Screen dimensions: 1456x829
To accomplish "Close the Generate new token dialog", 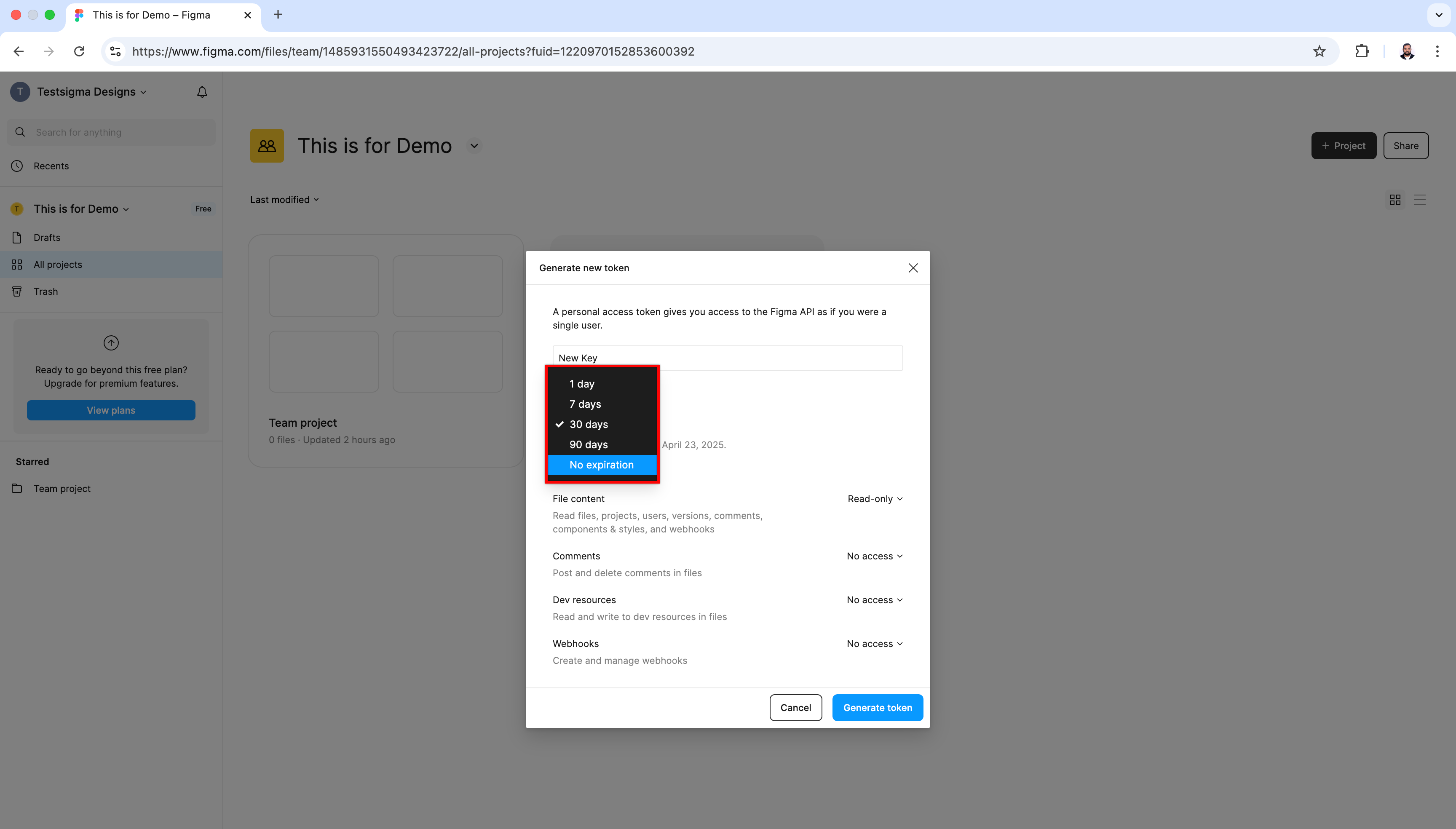I will [913, 268].
